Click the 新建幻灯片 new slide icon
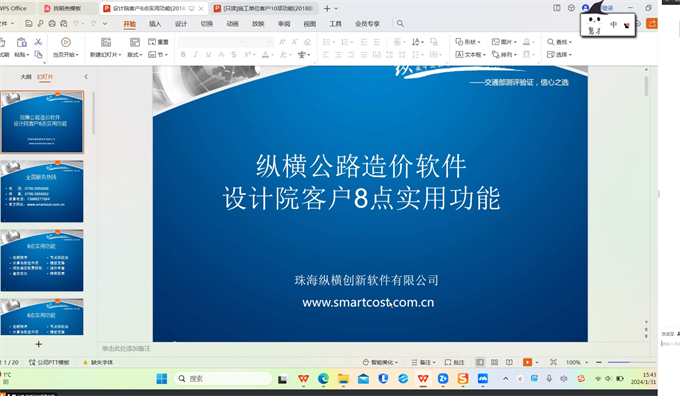Viewport: 680px width, 396px height. pos(106,42)
